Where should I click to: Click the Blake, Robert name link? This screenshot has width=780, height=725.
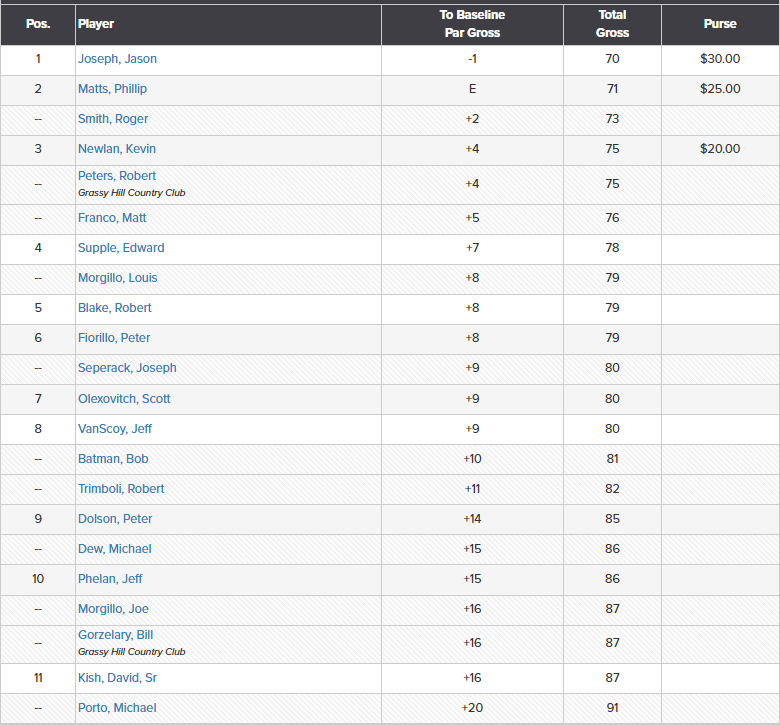[x=115, y=308]
